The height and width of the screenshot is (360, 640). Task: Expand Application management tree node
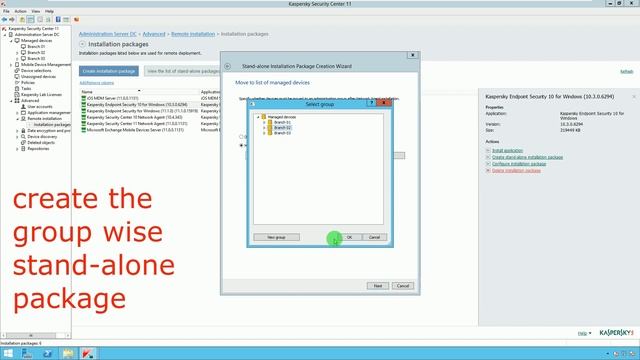[x=17, y=113]
